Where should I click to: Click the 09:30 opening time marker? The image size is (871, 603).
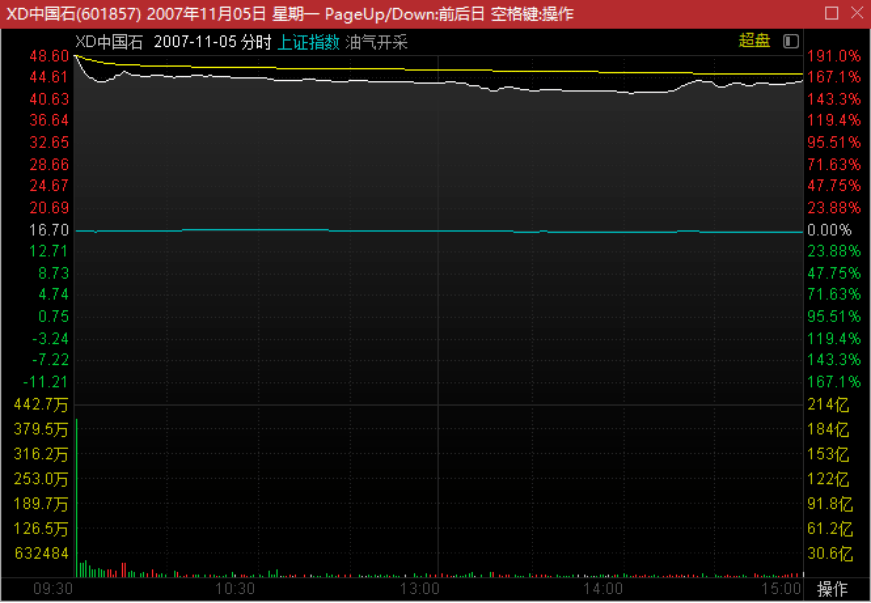pyautogui.click(x=53, y=590)
